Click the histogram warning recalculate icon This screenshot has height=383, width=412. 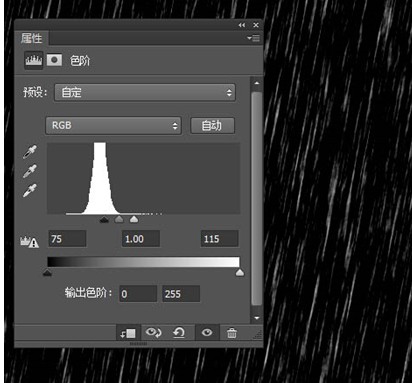click(x=29, y=242)
